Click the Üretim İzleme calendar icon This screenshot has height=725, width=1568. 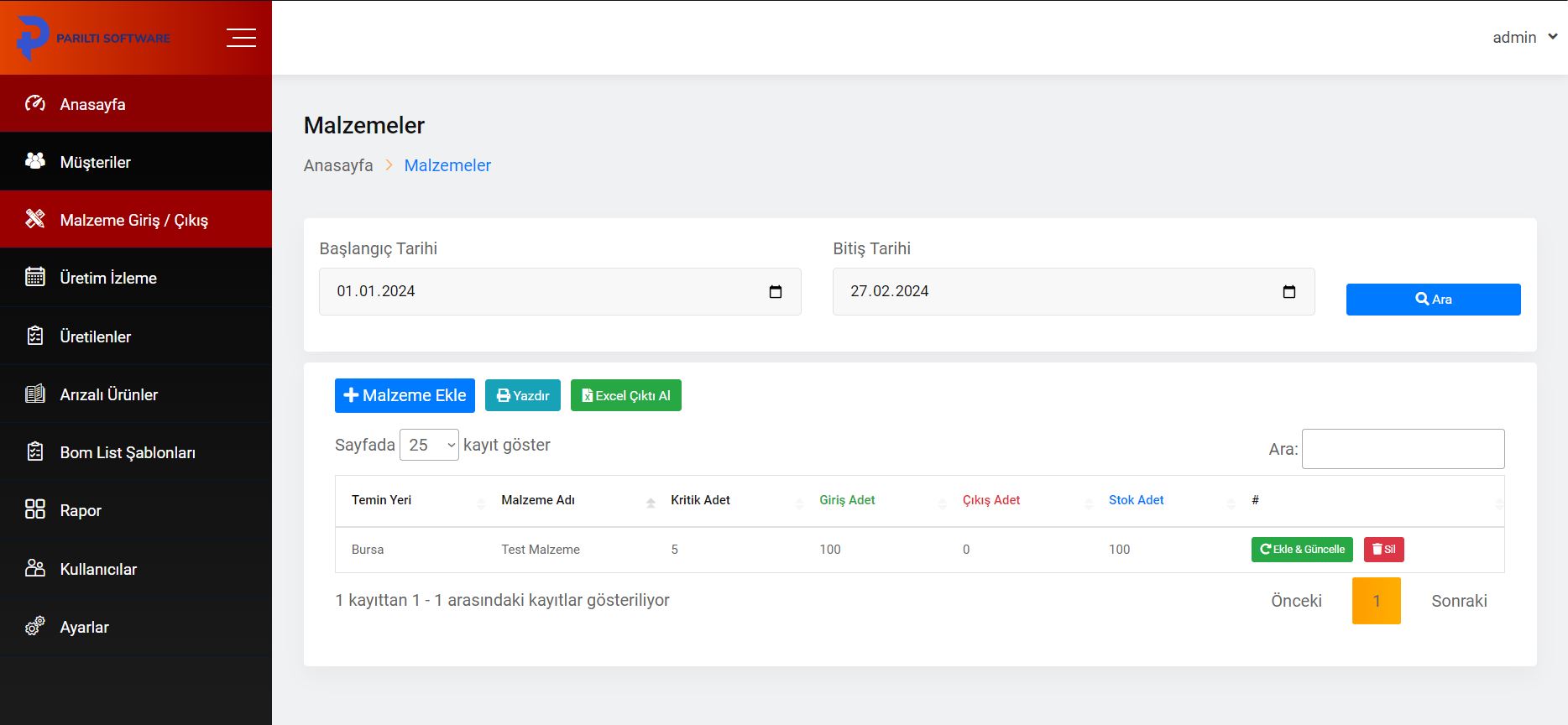35,278
